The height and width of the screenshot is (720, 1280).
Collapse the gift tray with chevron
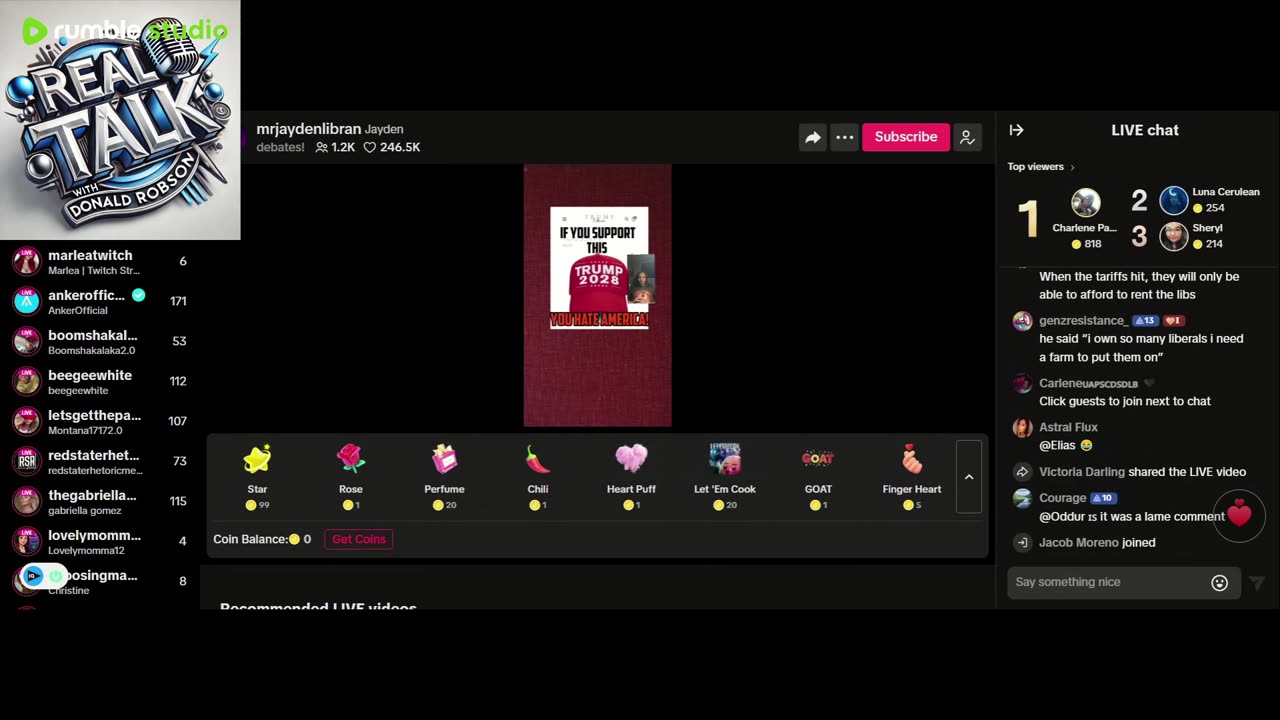coord(969,477)
